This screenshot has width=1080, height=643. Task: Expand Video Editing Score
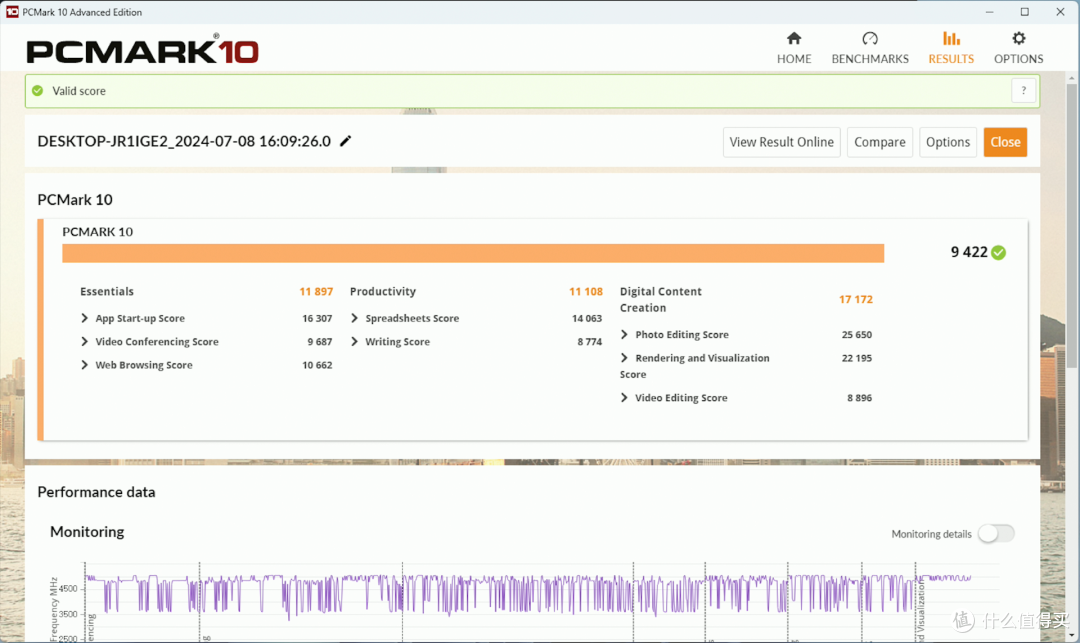coord(625,398)
